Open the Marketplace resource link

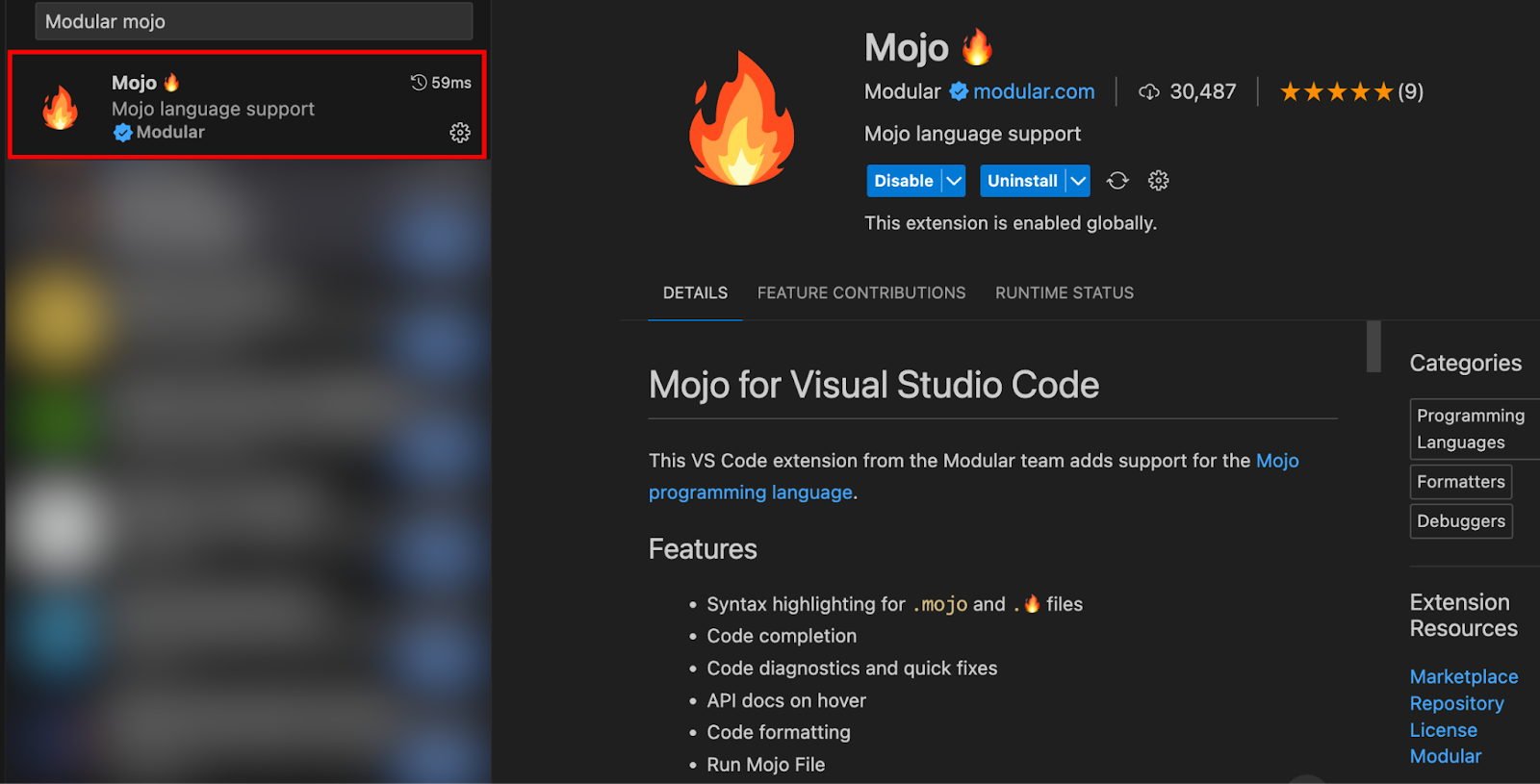pos(1464,677)
